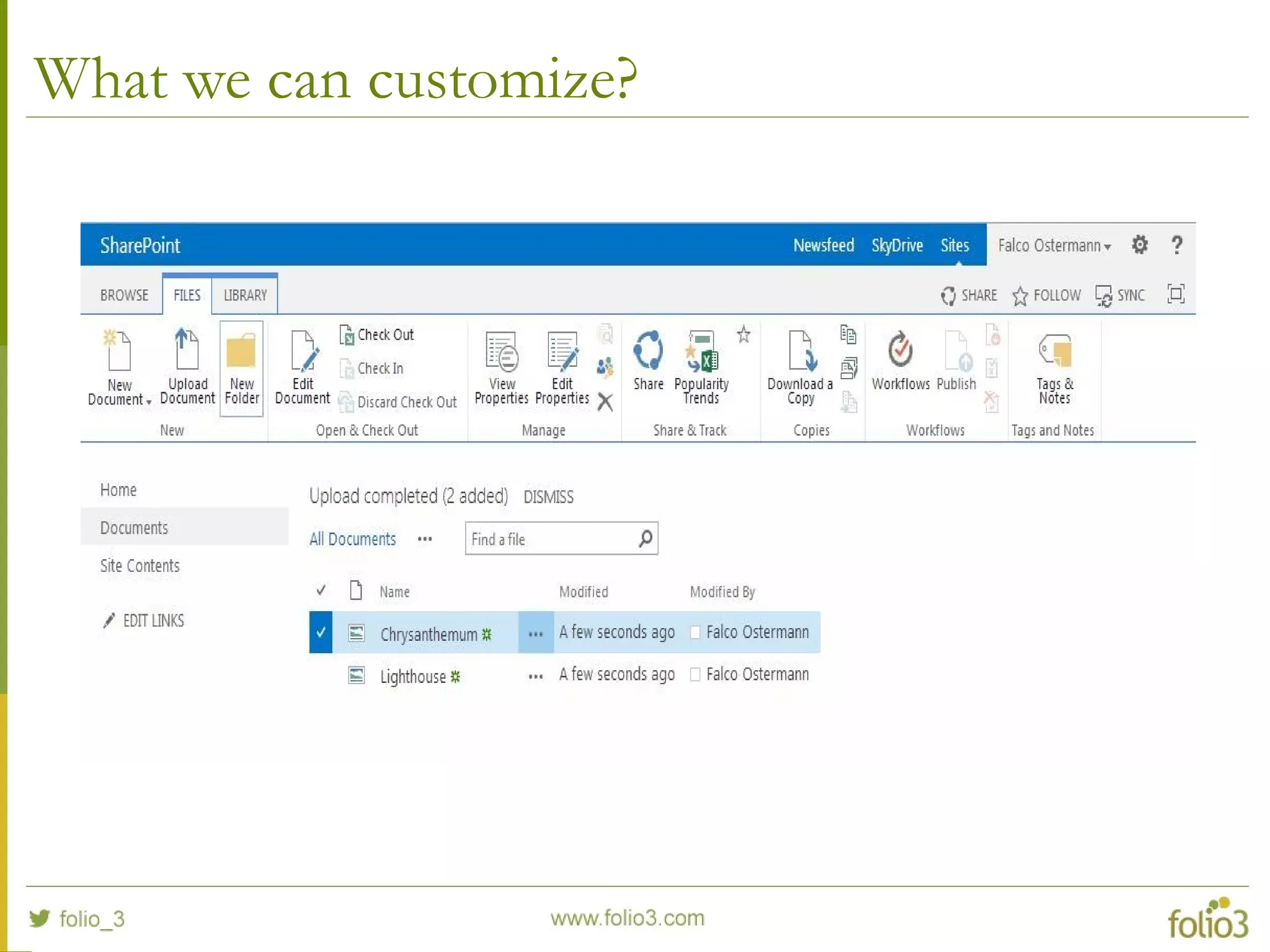Click the Send To icon in Copies
This screenshot has height=952, width=1270.
click(848, 335)
